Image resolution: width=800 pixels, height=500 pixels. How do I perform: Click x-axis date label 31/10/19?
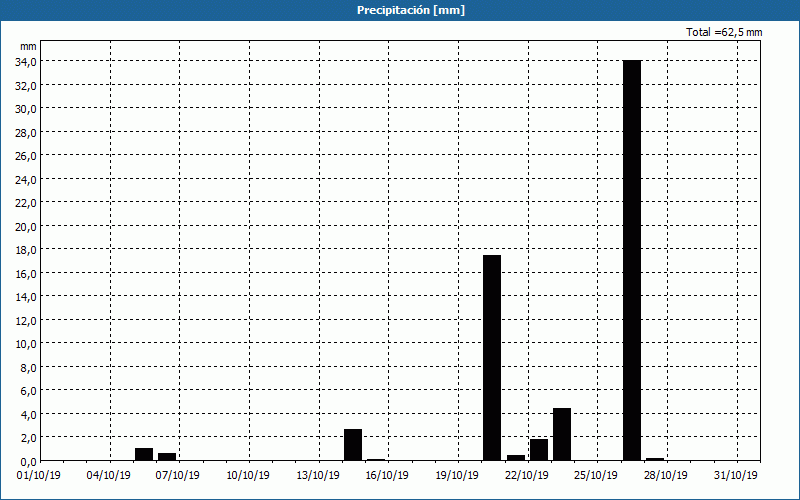[x=736, y=476]
